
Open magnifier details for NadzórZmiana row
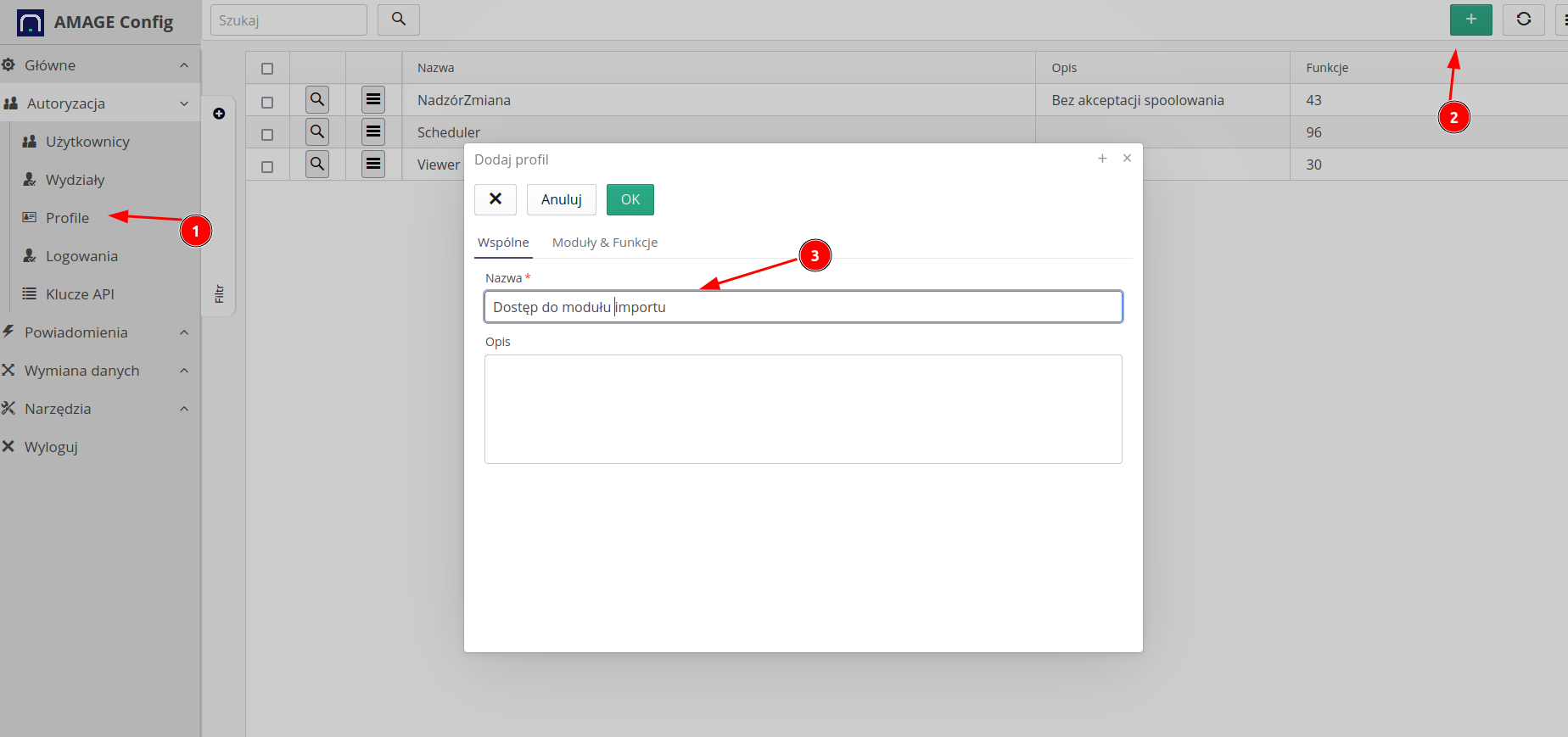click(317, 100)
